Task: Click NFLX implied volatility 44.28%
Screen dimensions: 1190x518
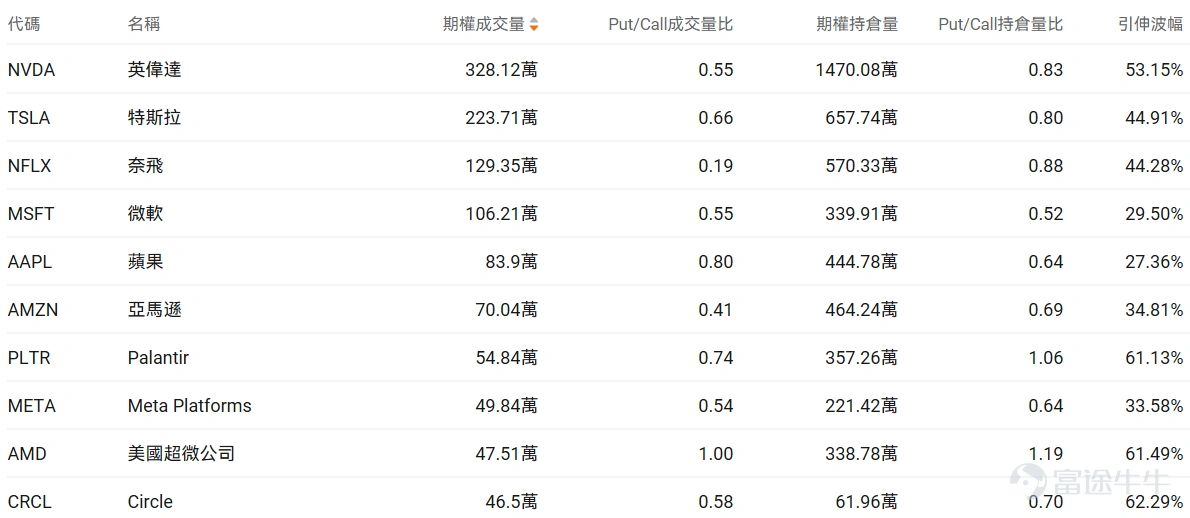Action: pos(1154,165)
